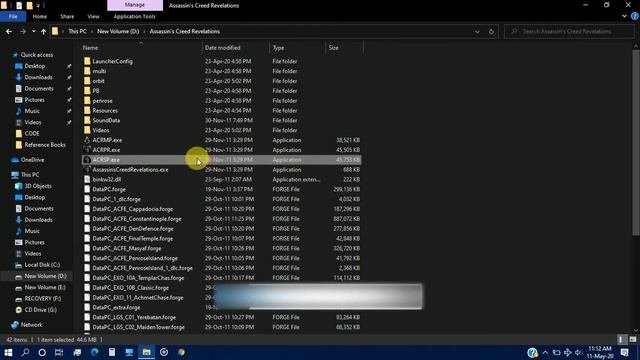Select This PC in the navigation pane

30,175
